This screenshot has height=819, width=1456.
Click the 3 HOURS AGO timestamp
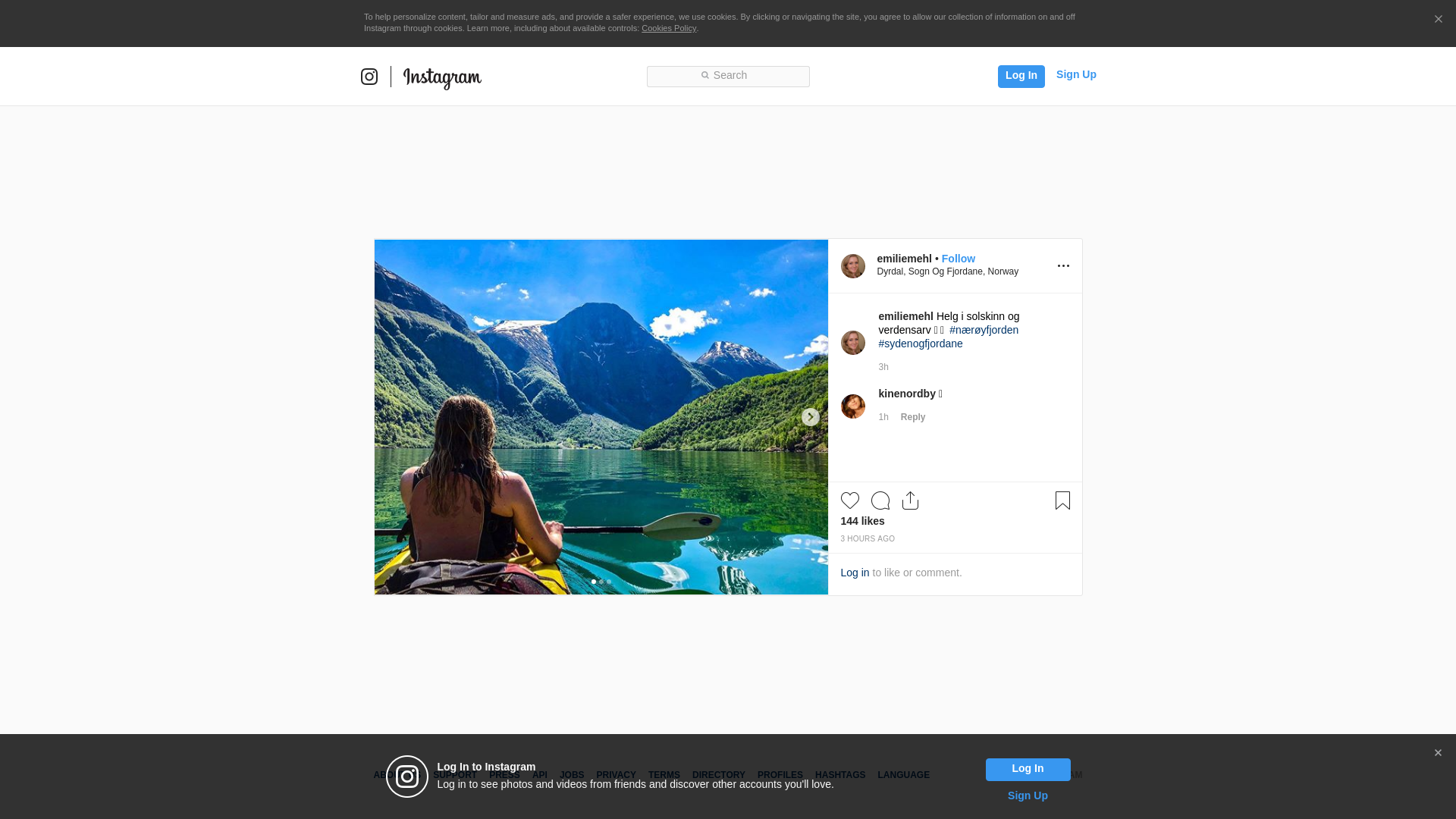(x=868, y=539)
